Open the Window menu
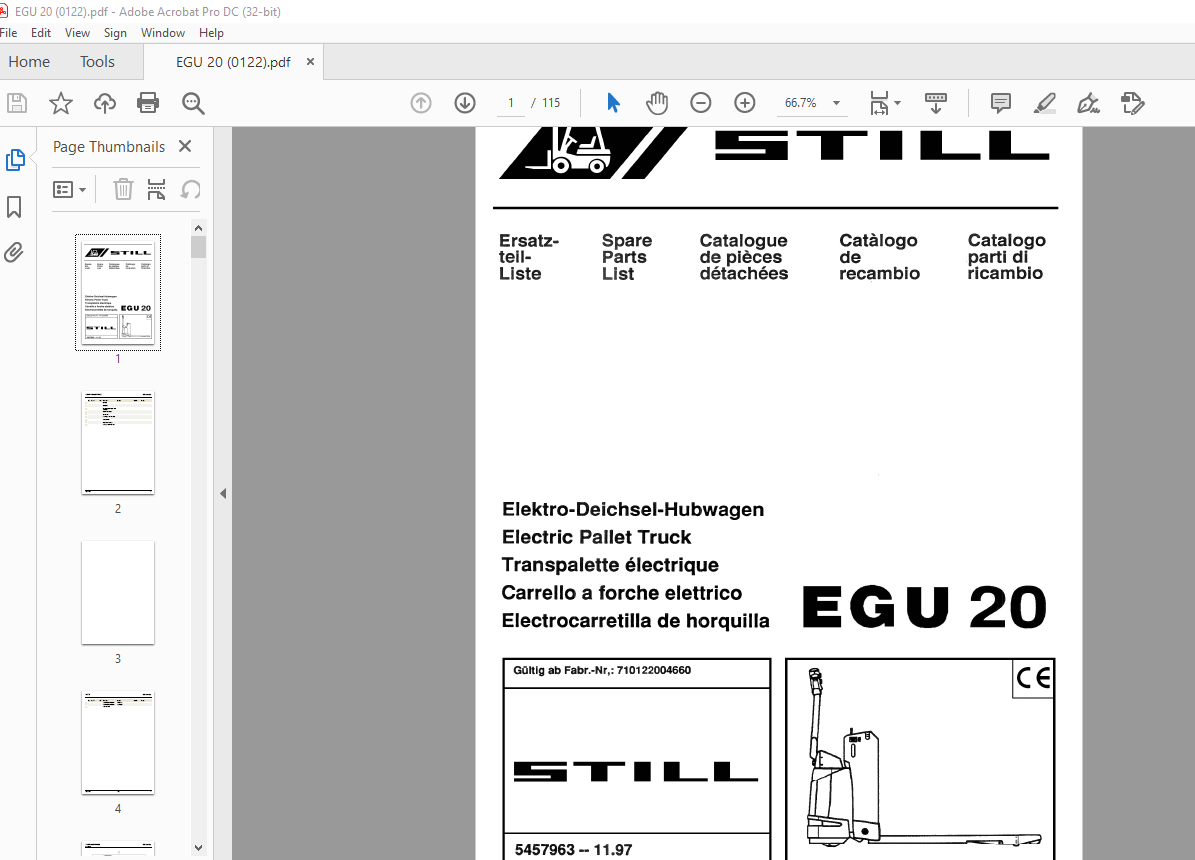 click(163, 33)
